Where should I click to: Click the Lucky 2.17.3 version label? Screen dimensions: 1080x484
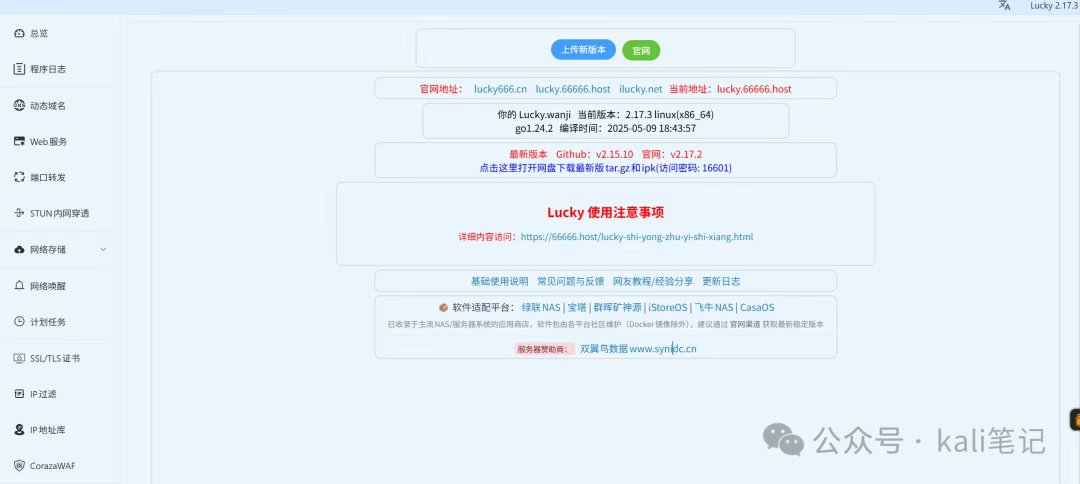(1054, 6)
